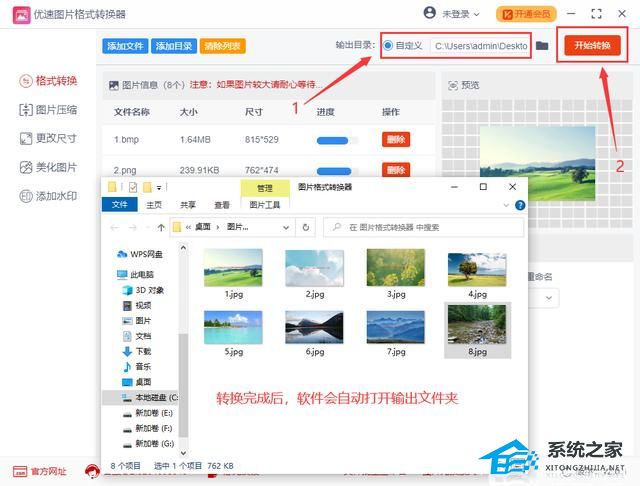Select WPS网盘 in Explorer navigation pane
Image resolution: width=640 pixels, height=486 pixels.
(140, 254)
